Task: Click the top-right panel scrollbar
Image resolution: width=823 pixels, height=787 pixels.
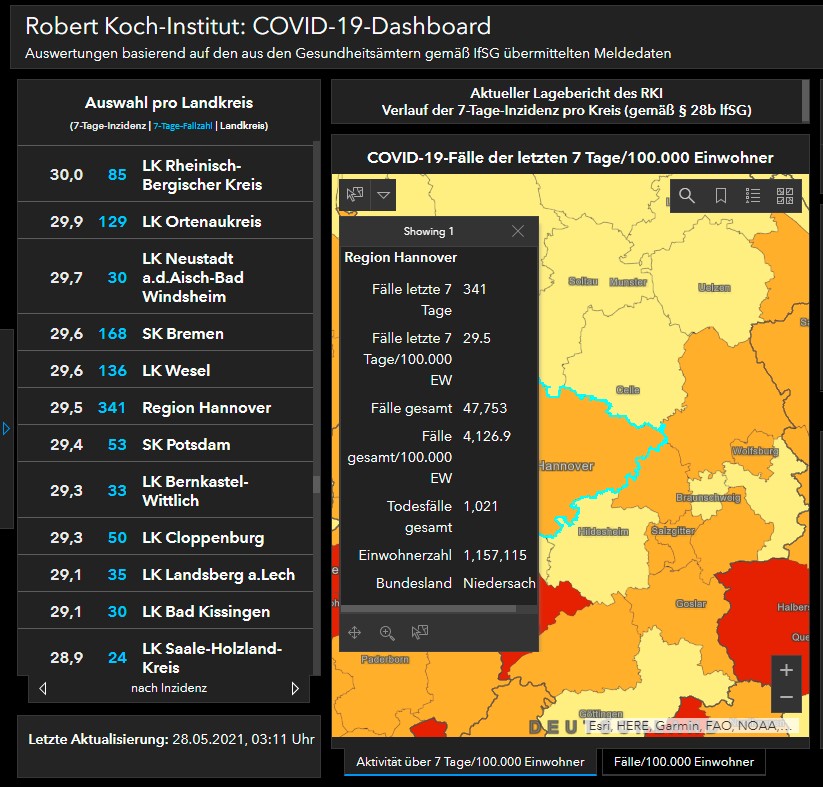Action: tap(806, 100)
